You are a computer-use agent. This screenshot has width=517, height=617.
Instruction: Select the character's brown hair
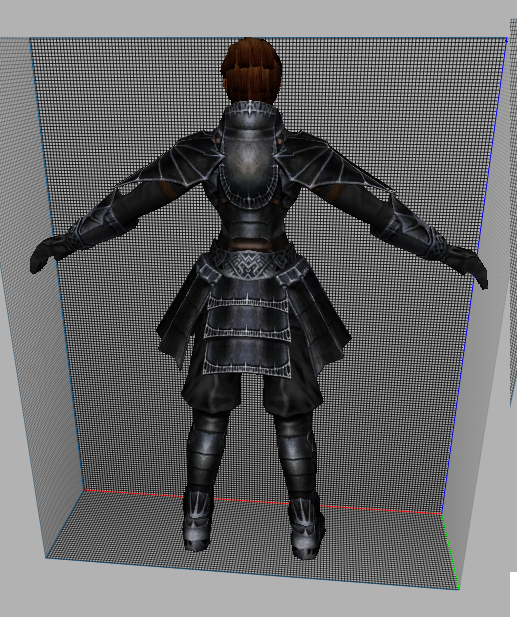pos(251,70)
